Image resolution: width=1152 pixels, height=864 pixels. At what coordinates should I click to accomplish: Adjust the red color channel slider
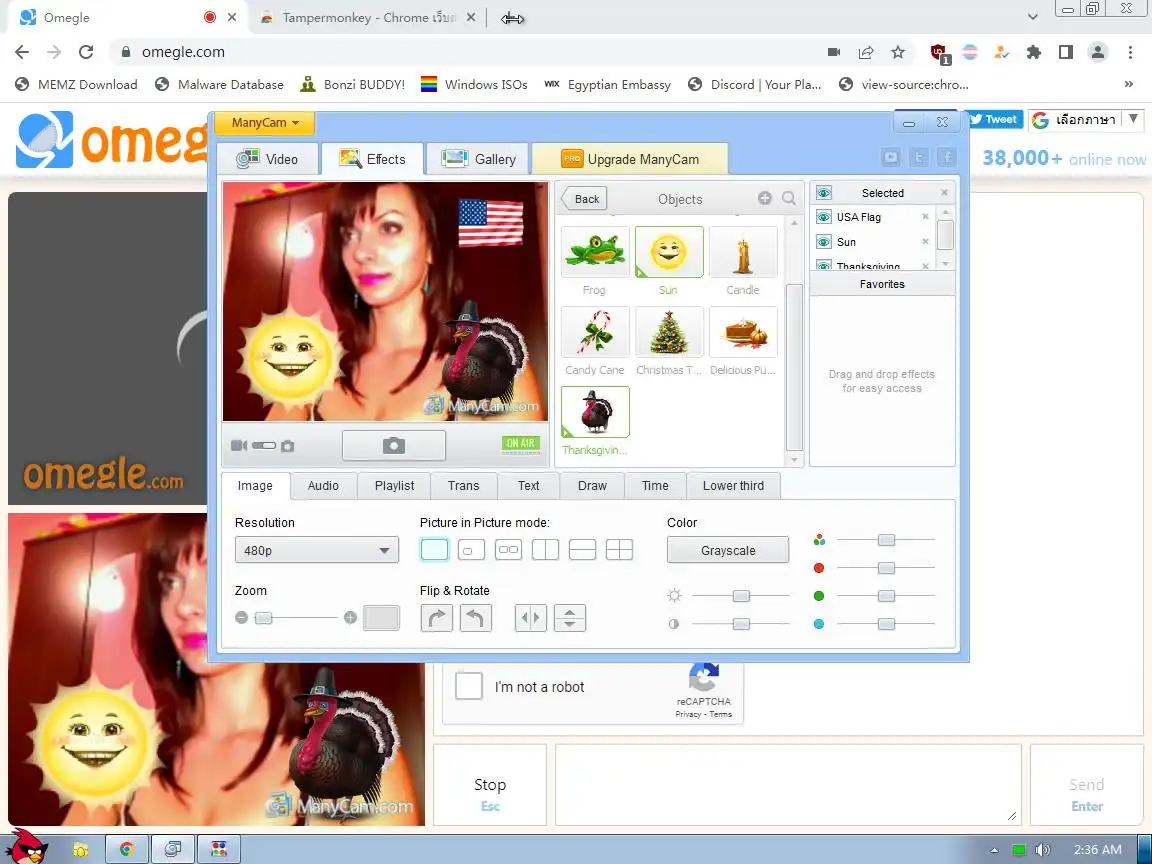click(886, 568)
